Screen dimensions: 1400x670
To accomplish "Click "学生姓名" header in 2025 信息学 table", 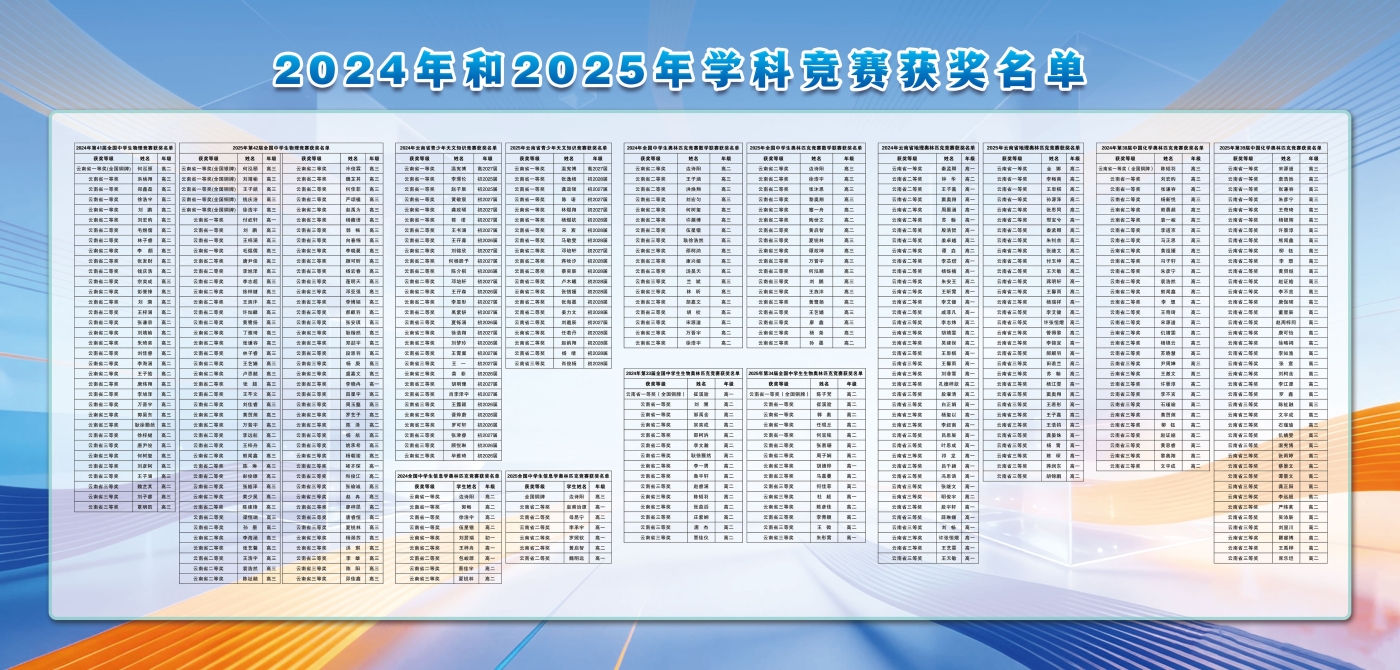I will tap(576, 486).
